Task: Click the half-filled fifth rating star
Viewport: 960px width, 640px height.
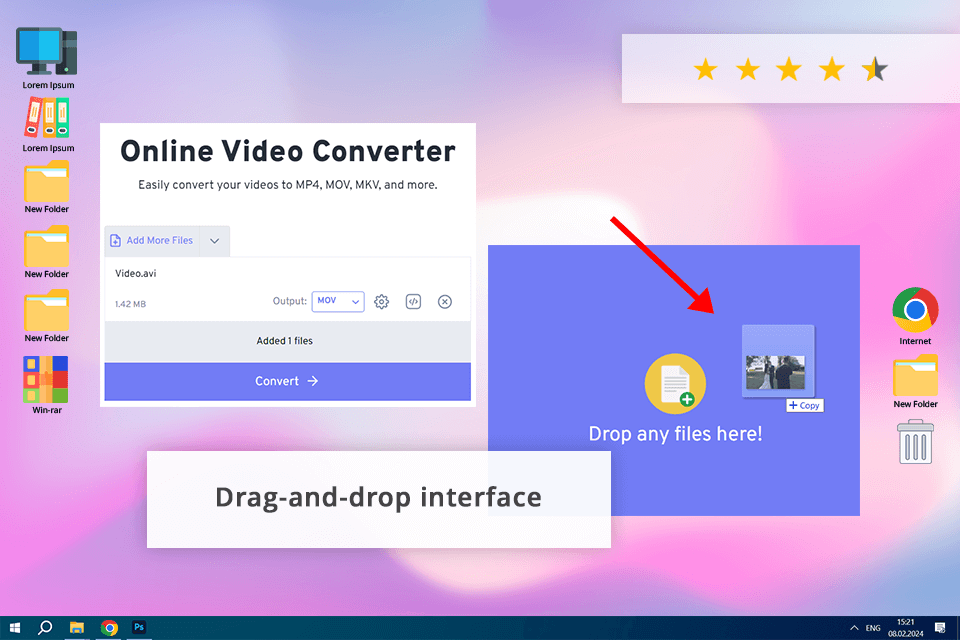Action: (874, 69)
